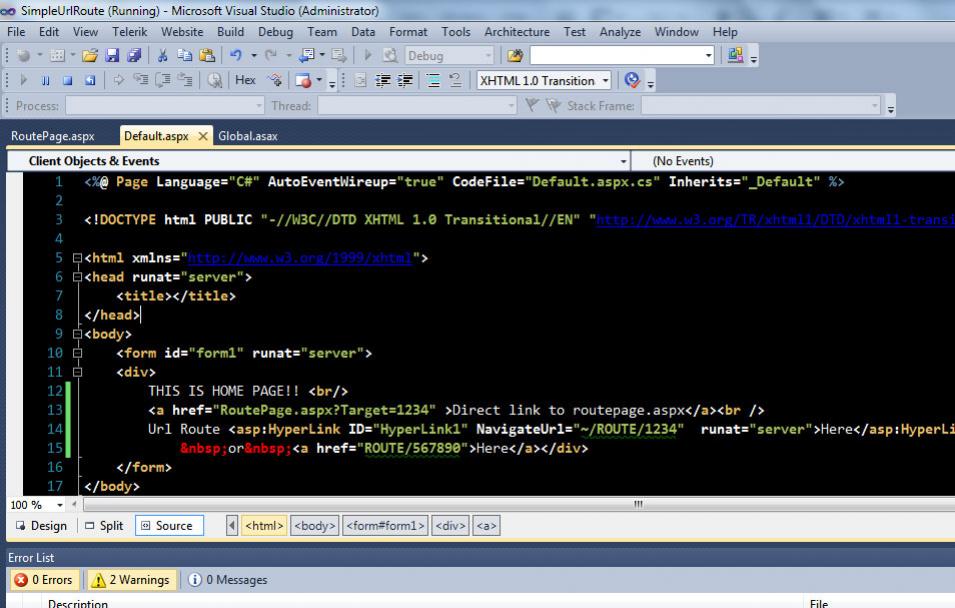Click the Save All toolbar icon
The width and height of the screenshot is (955, 608).
[x=134, y=56]
